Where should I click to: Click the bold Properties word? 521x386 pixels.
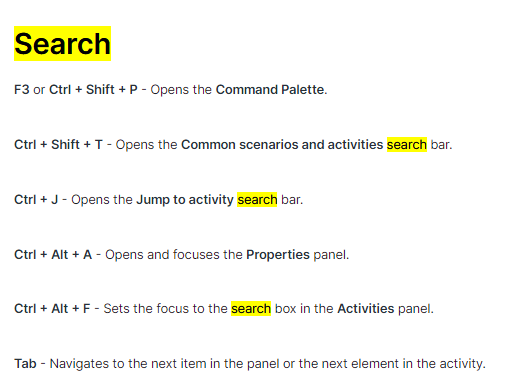pos(278,255)
